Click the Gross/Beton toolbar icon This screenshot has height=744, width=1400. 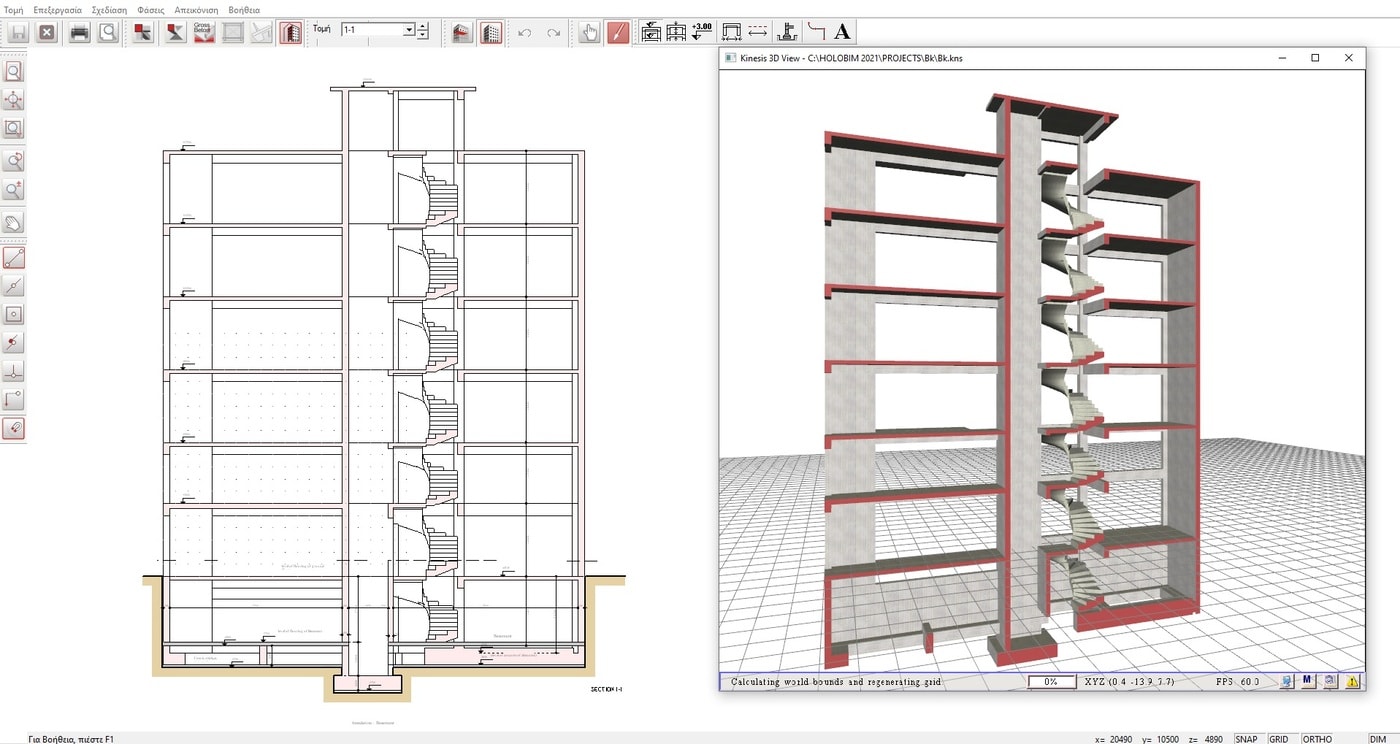pyautogui.click(x=204, y=32)
